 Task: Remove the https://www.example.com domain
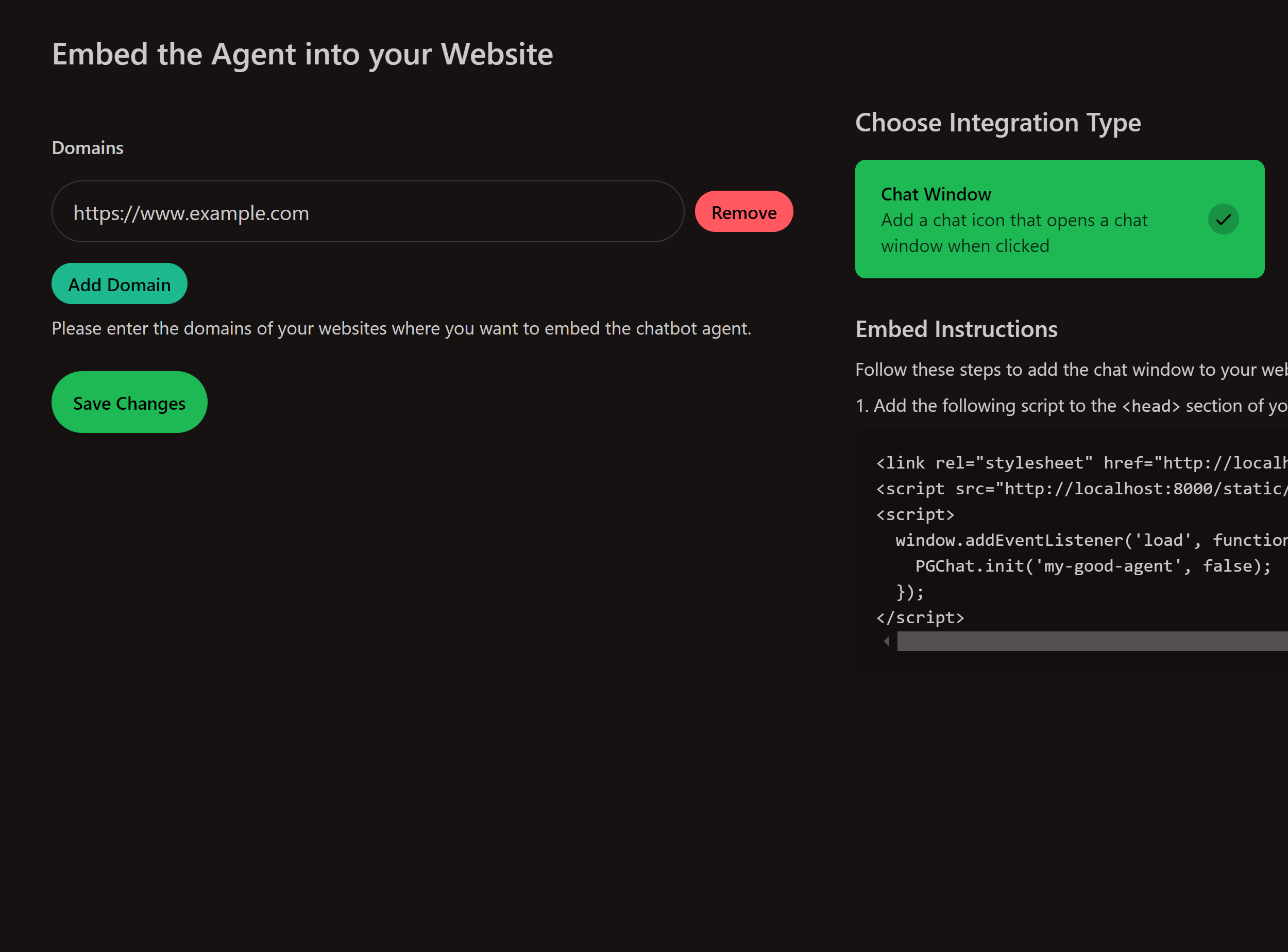[743, 211]
